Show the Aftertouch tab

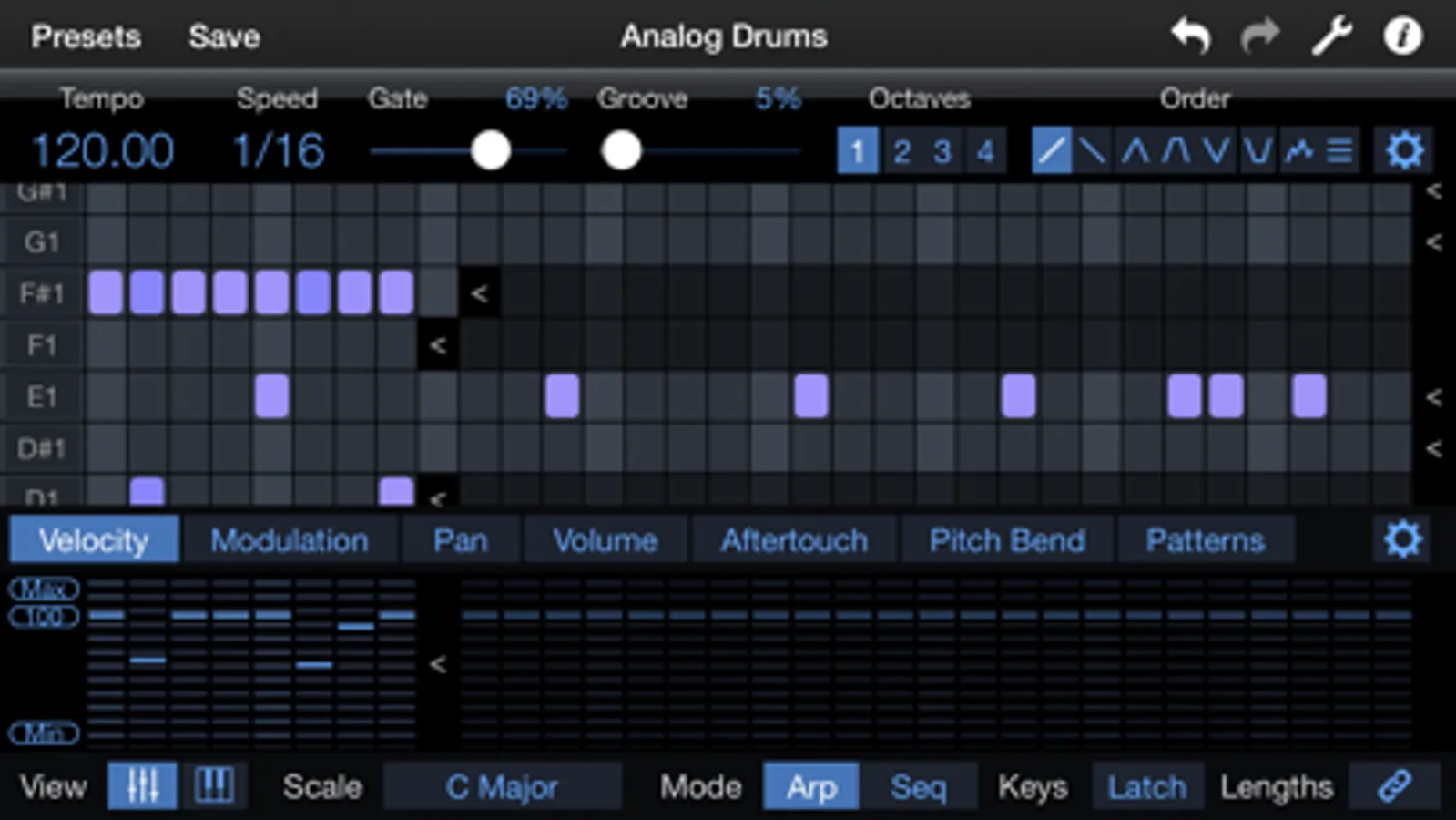795,540
